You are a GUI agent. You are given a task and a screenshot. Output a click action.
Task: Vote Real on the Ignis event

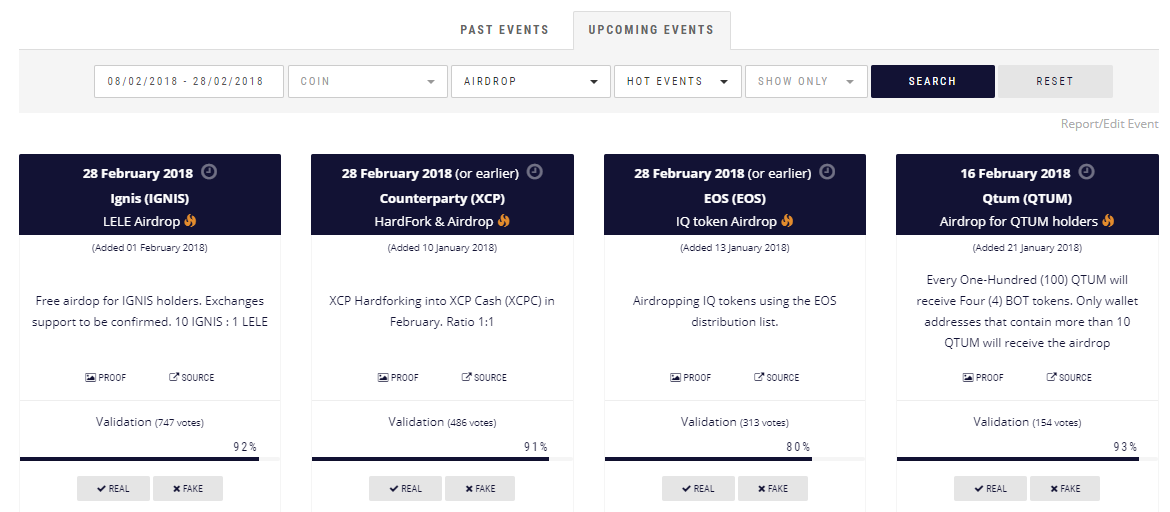[113, 489]
